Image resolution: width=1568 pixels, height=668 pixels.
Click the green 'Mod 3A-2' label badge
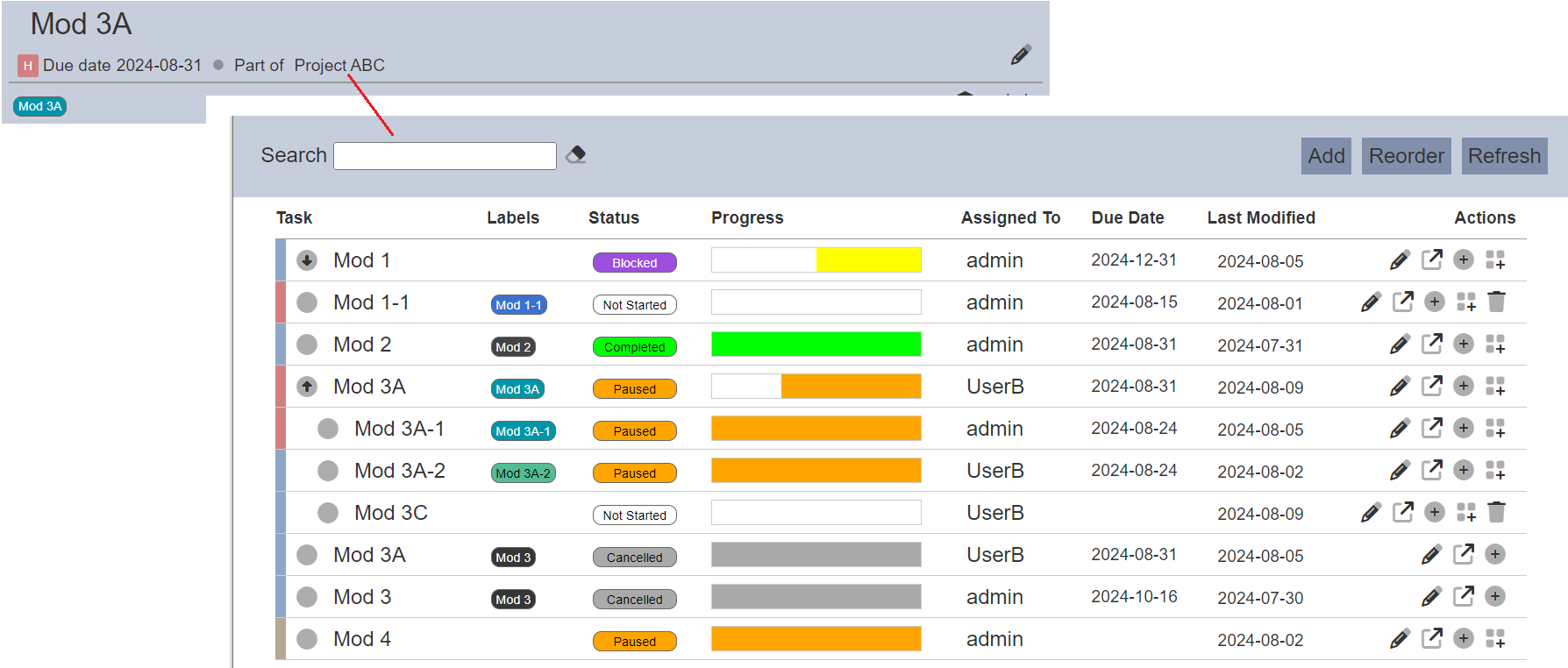tap(524, 473)
